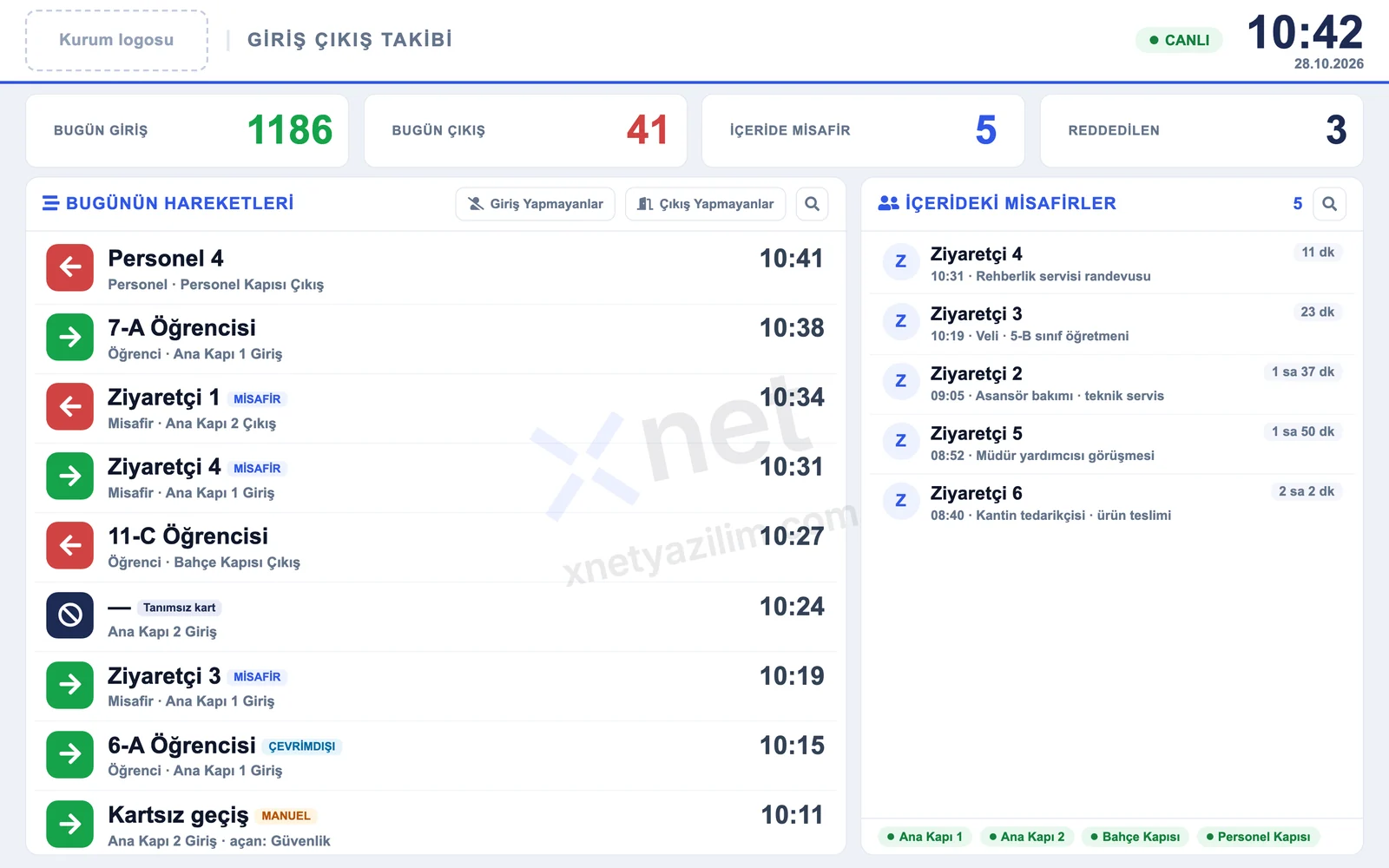This screenshot has height=868, width=1389.
Task: Open the Reddedilen 3 card
Action: point(1201,130)
